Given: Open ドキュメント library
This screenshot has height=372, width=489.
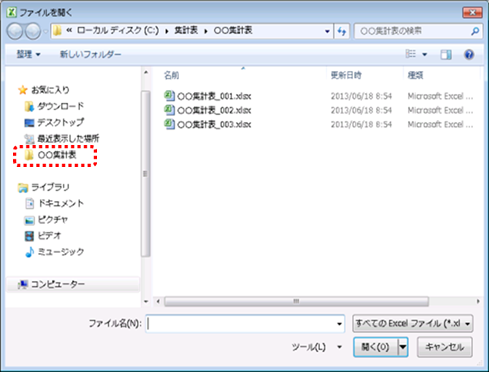Looking at the screenshot, I should [x=61, y=203].
